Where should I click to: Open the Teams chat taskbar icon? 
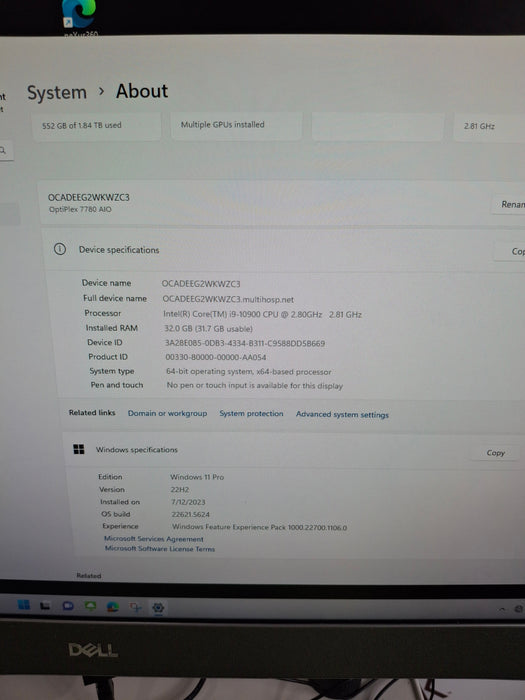(68, 606)
